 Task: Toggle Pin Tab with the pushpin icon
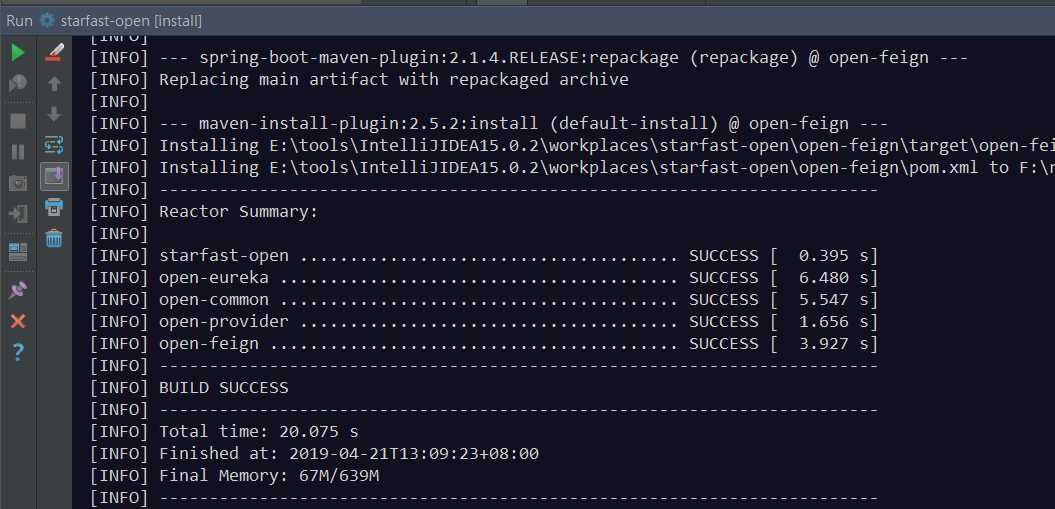coord(18,290)
